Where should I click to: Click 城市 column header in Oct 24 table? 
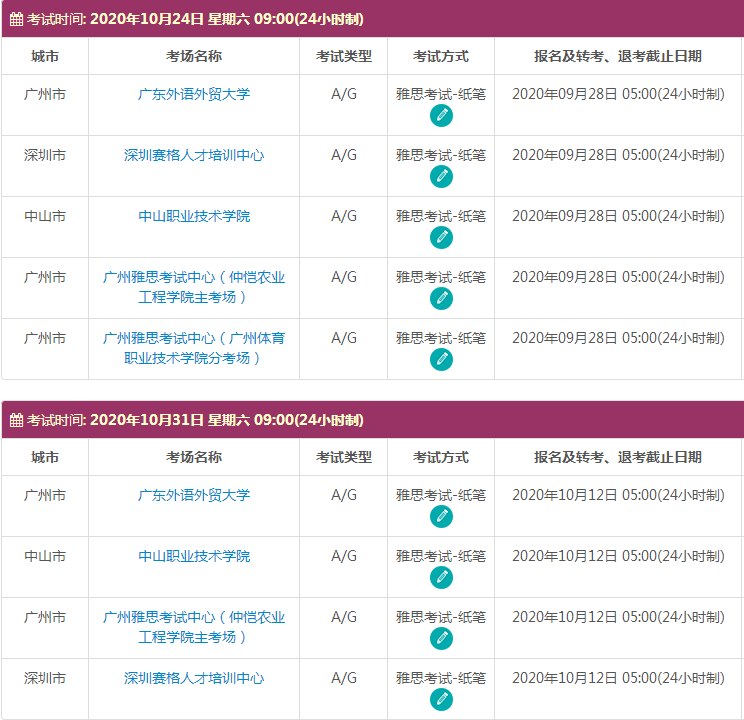coord(45,56)
